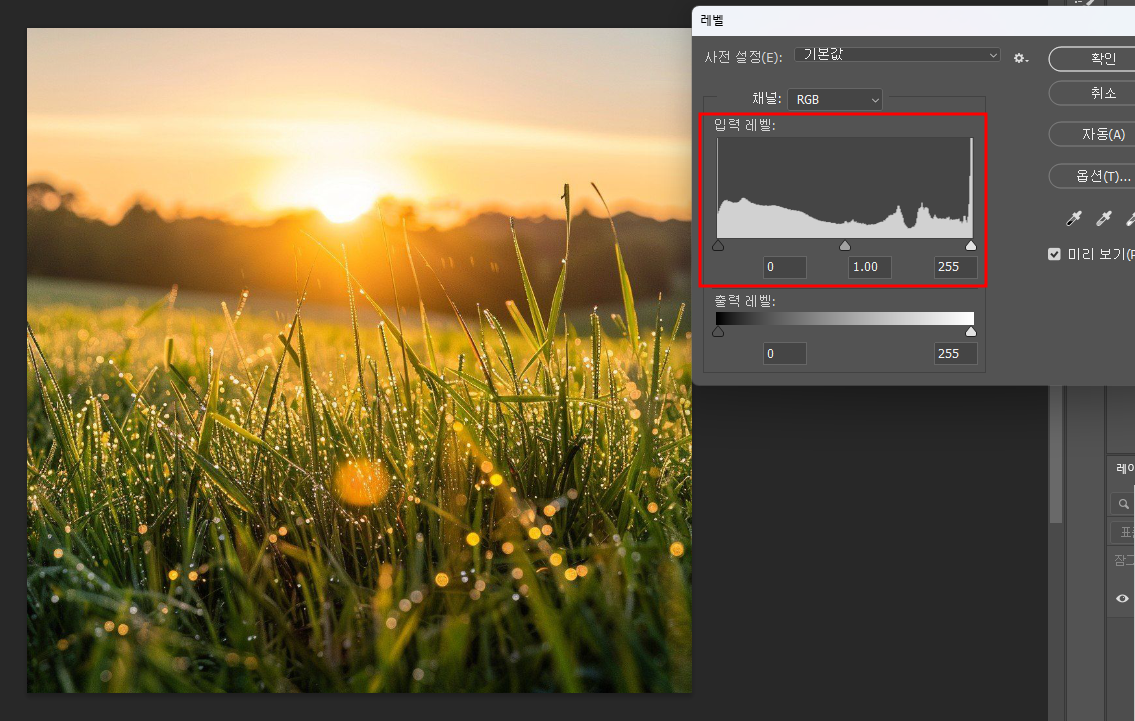Screen dimensions: 1135x721
Task: Click the output levels gradient bar
Action: [x=845, y=319]
